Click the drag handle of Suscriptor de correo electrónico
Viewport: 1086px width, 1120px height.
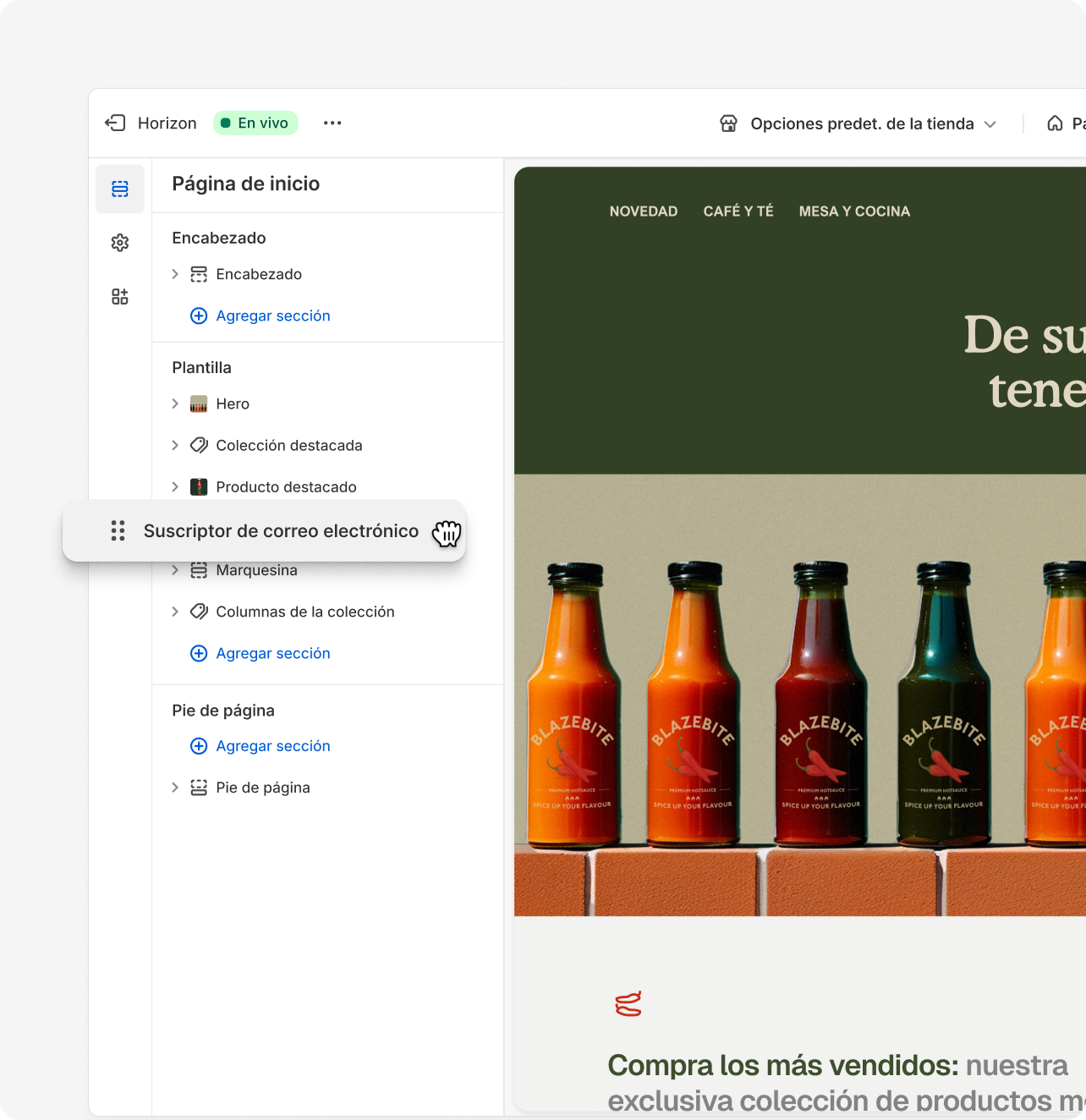click(118, 530)
